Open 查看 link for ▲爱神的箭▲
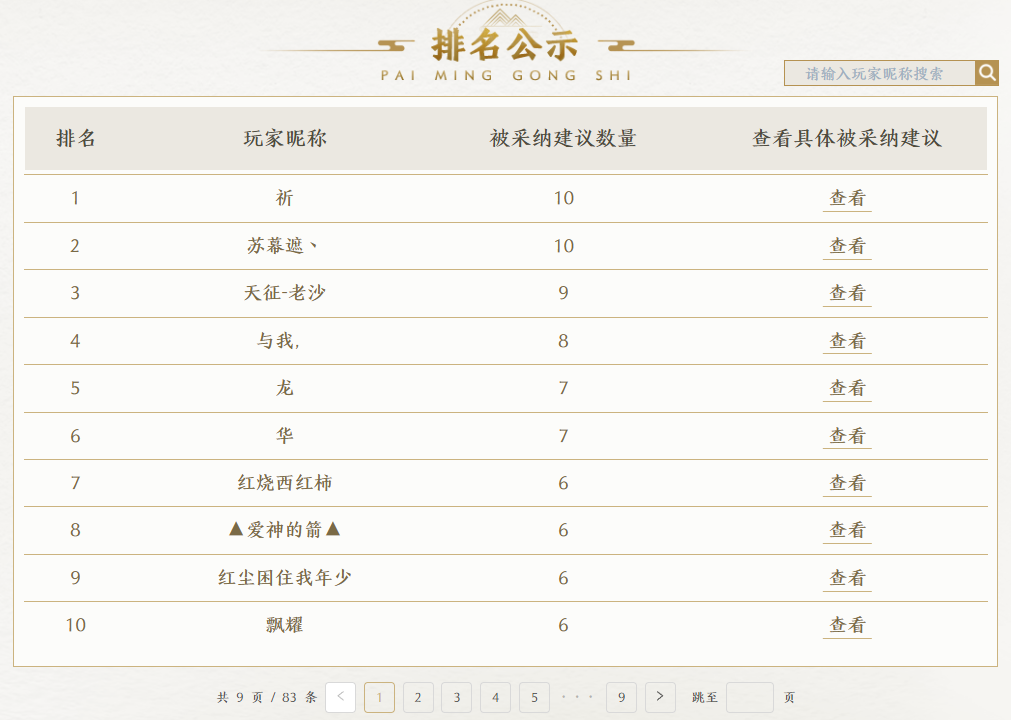 (x=847, y=530)
